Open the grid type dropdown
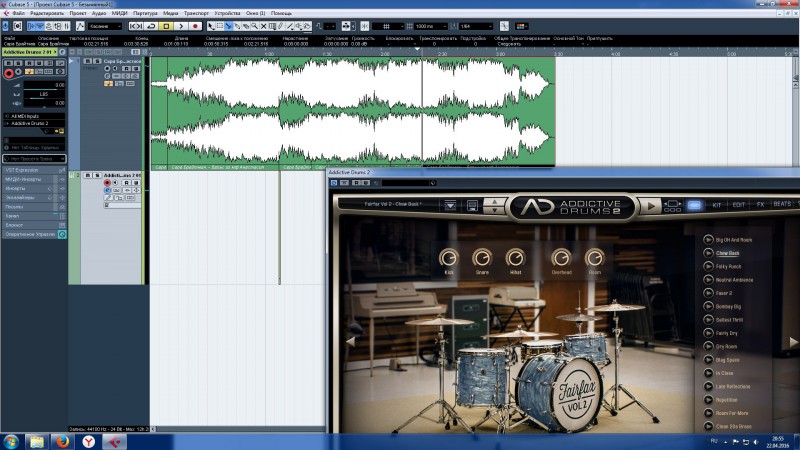The image size is (800, 450). click(x=389, y=26)
